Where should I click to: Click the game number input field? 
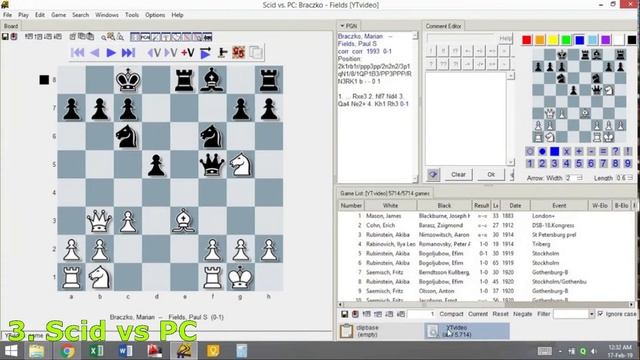point(422,314)
